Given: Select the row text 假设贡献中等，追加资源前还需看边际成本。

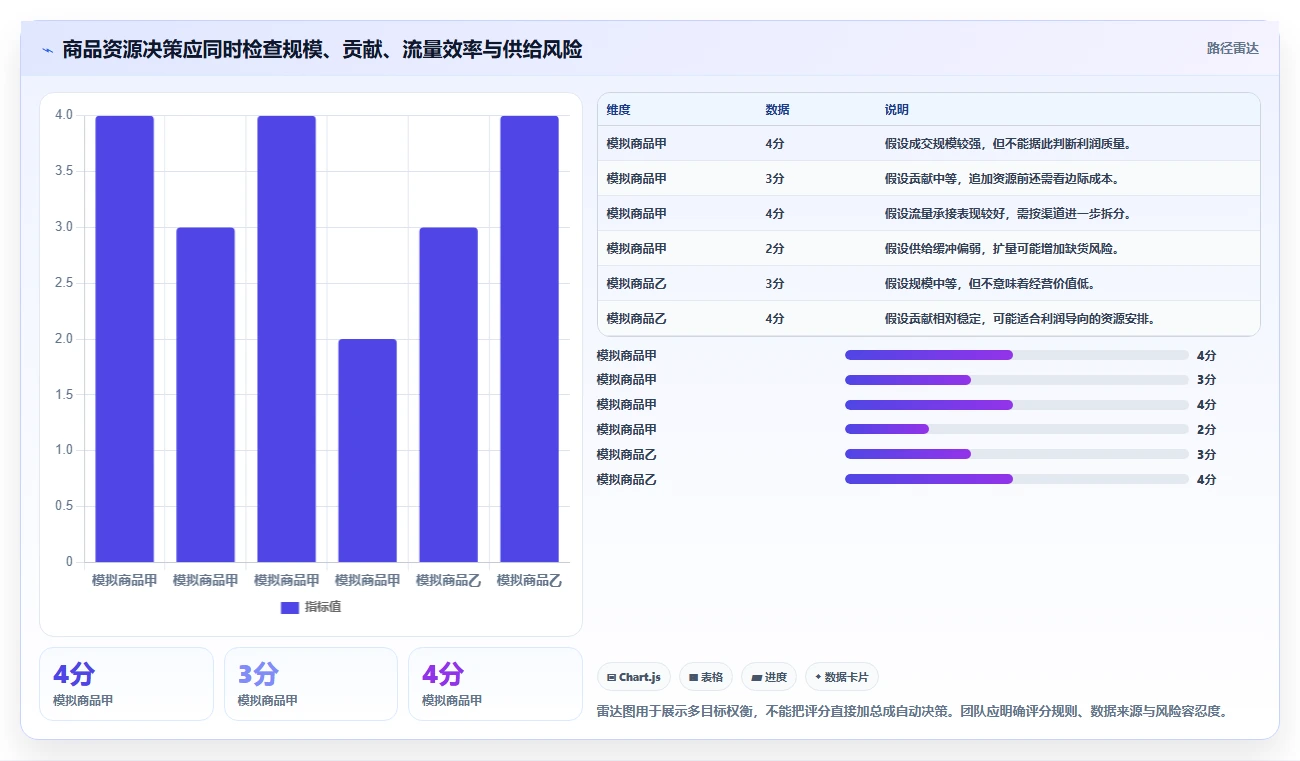Looking at the screenshot, I should tap(1002, 179).
